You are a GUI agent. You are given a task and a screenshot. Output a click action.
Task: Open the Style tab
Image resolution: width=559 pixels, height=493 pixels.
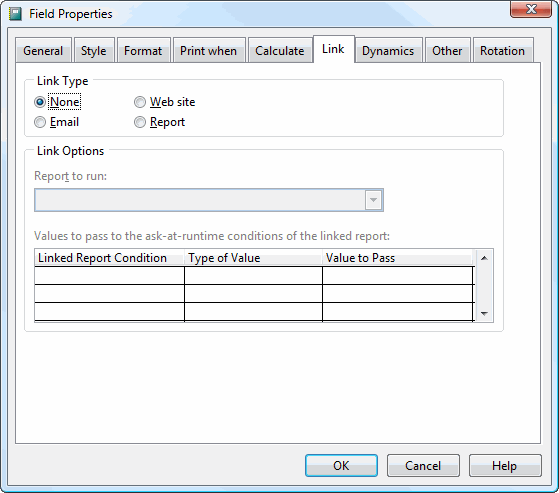coord(94,51)
